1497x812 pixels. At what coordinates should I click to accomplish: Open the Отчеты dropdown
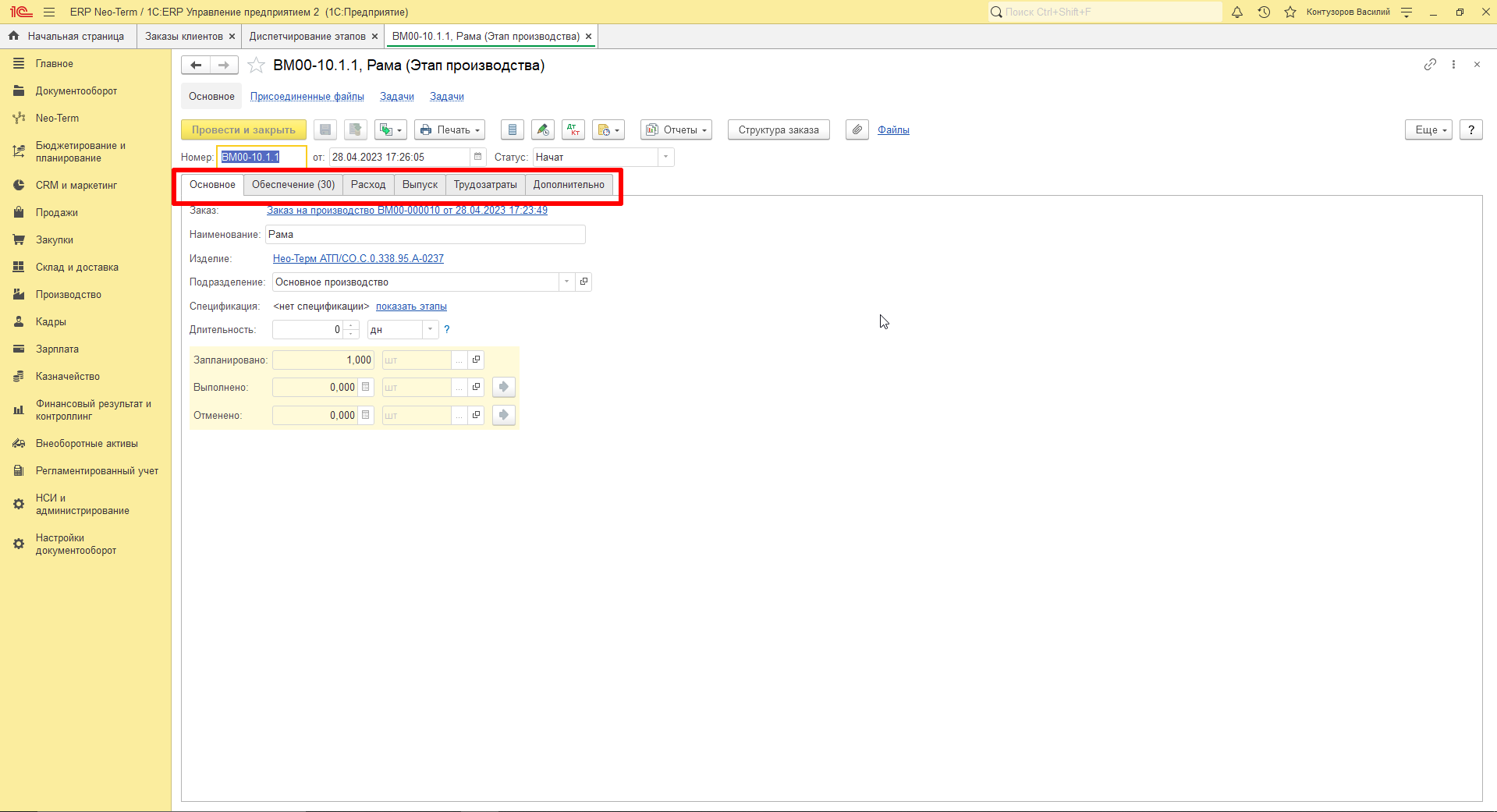tap(676, 130)
